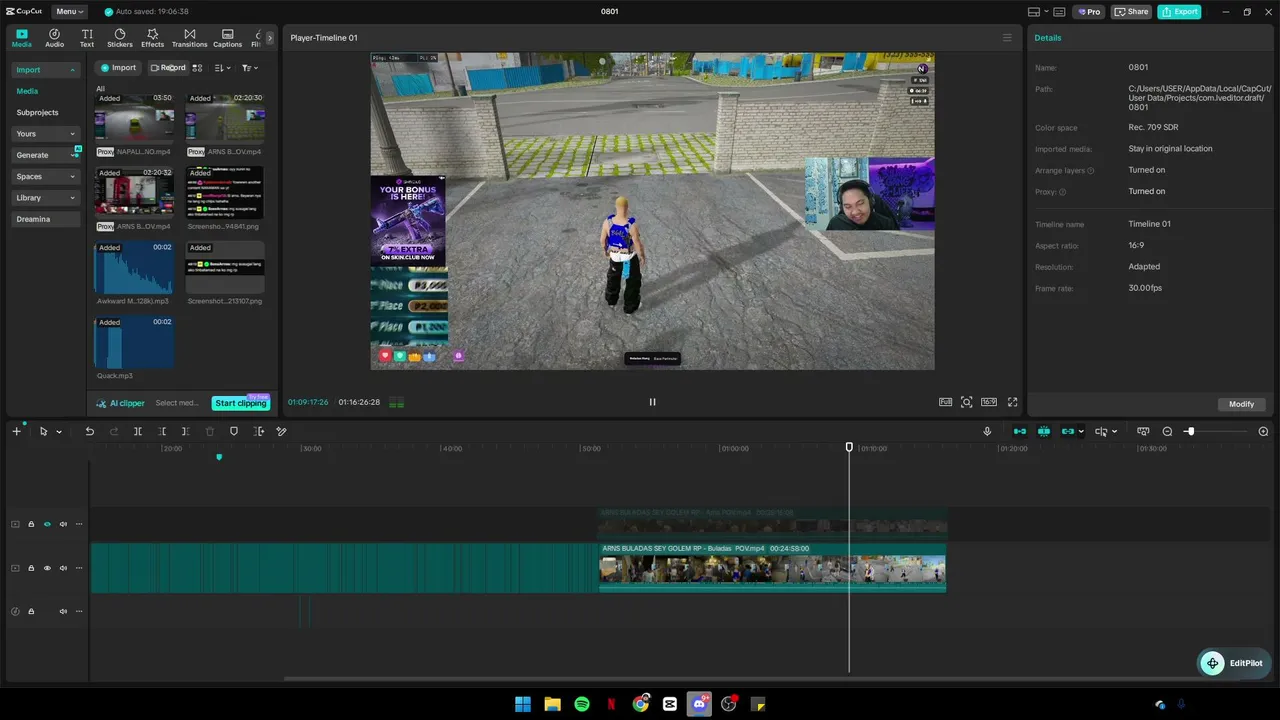Click the player scope-zoom focus icon
Screen dimensions: 1280x720
click(966, 402)
